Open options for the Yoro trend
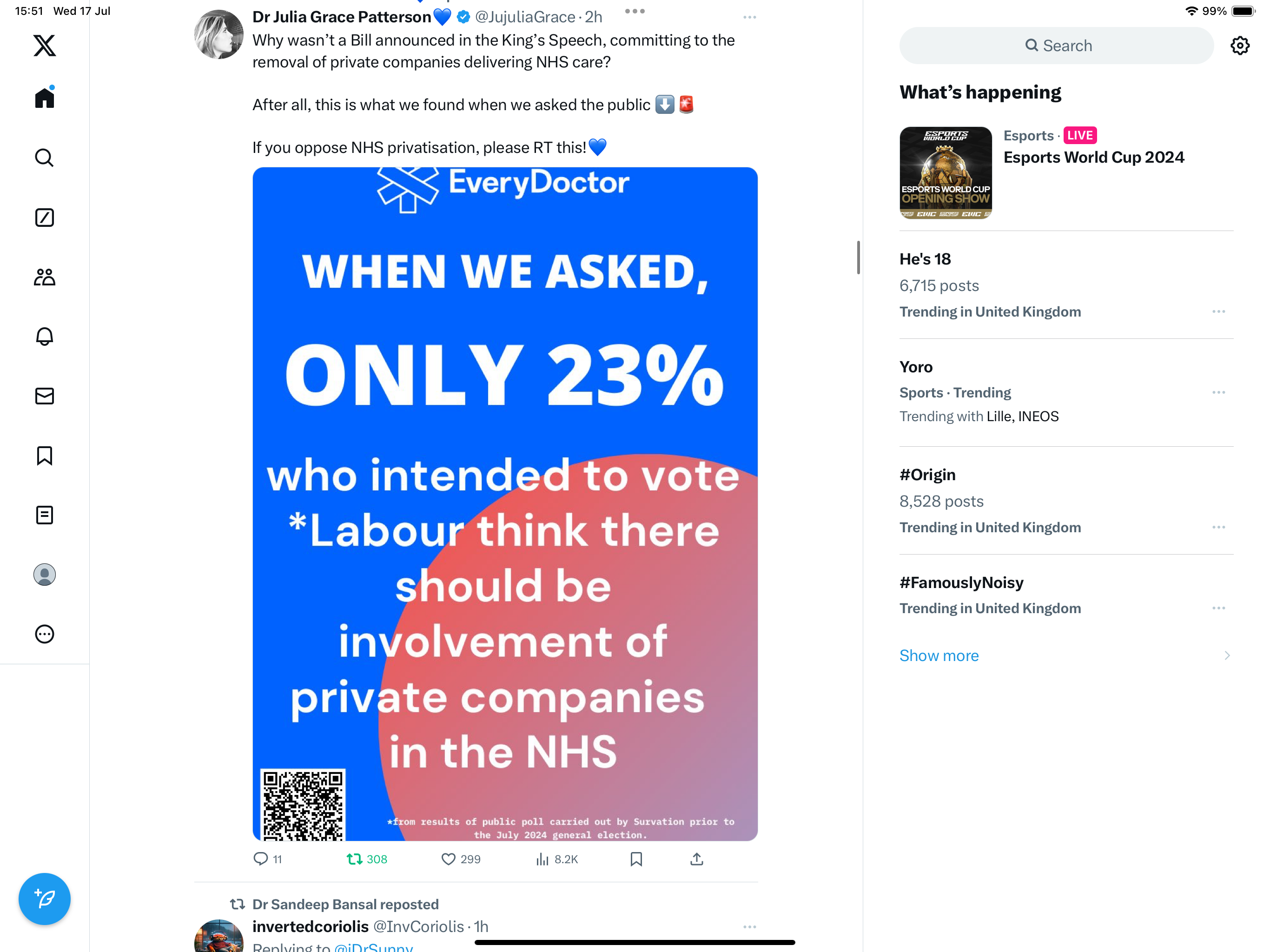 [1218, 393]
